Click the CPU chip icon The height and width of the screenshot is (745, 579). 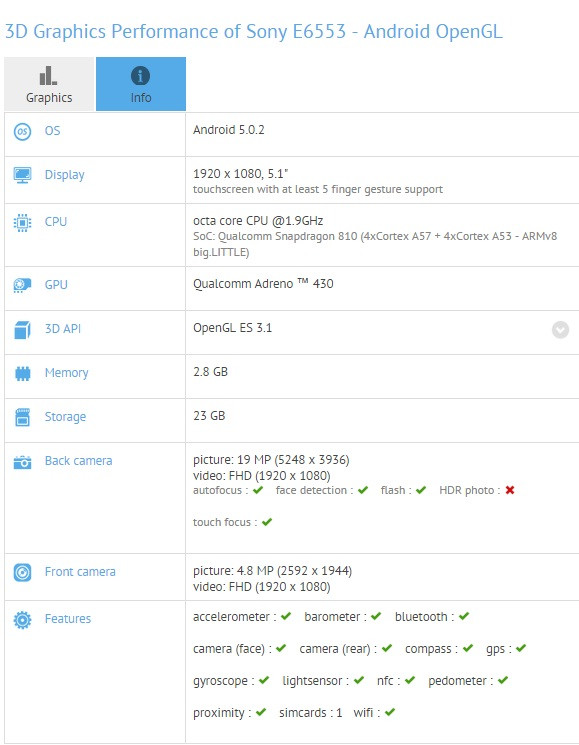click(22, 222)
